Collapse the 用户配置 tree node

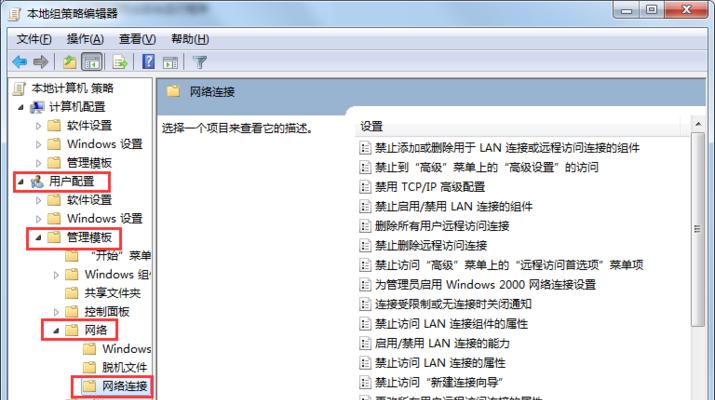click(x=21, y=182)
